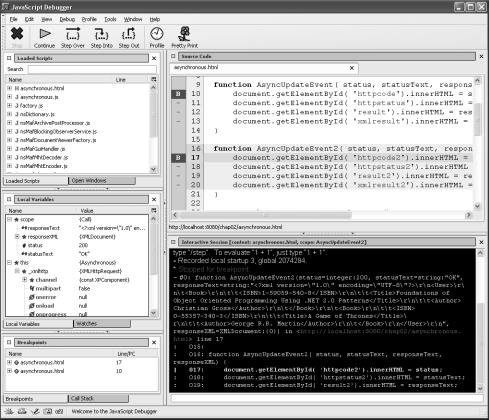The height and width of the screenshot is (420, 489).
Task: Undock the Local Variables panel via grip icon
Action: coord(9,199)
